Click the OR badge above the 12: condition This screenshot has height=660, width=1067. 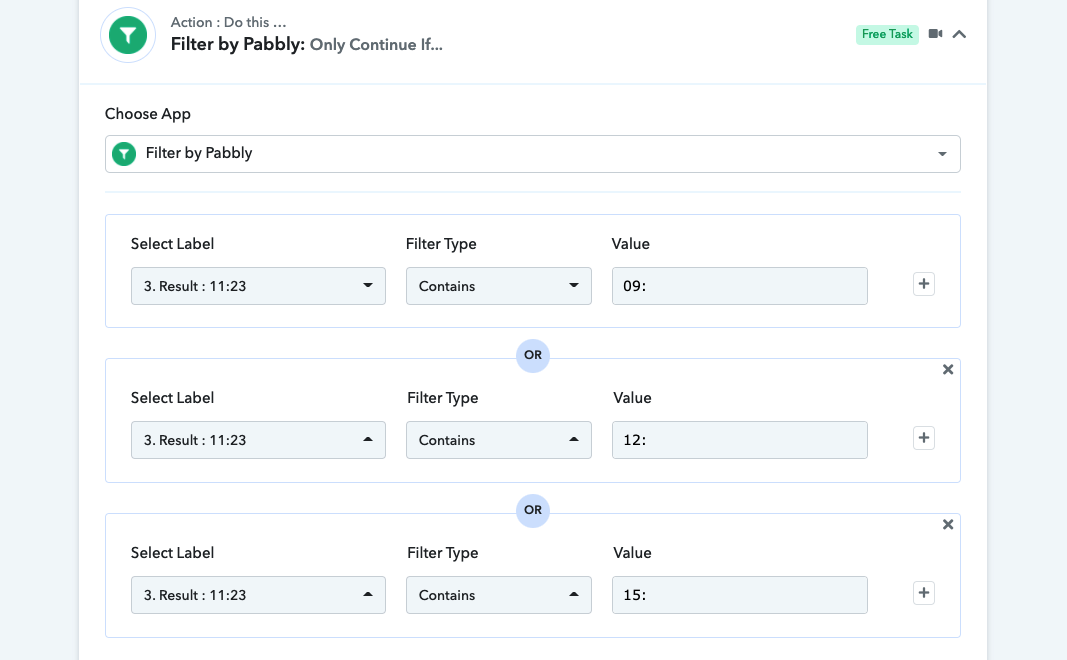[533, 355]
